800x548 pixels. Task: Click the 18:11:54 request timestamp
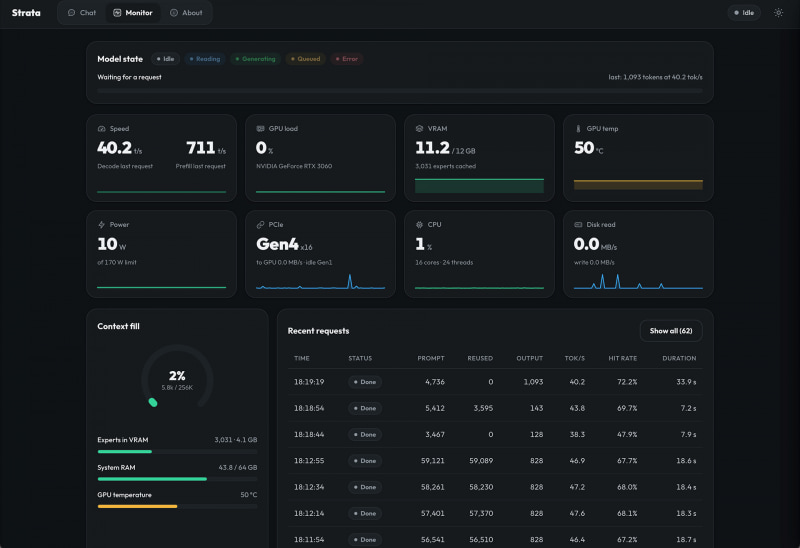pos(309,539)
